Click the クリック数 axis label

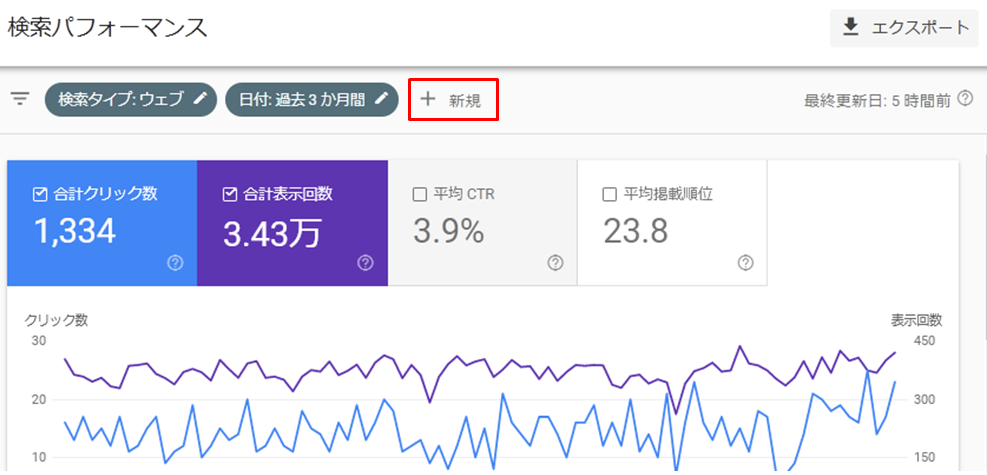click(x=56, y=320)
